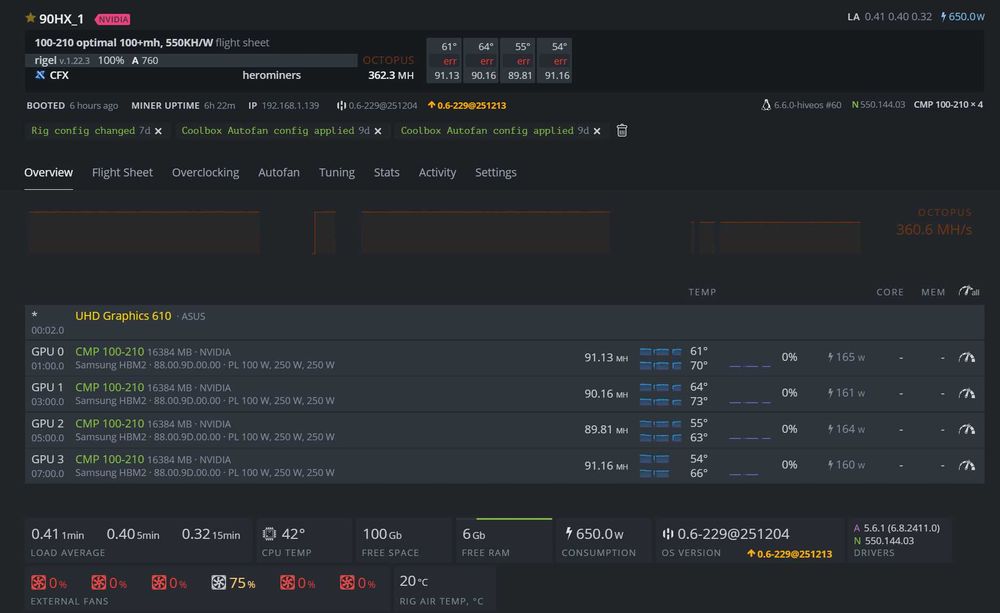Open the Overclocking tab
The image size is (1000, 613).
click(x=205, y=172)
